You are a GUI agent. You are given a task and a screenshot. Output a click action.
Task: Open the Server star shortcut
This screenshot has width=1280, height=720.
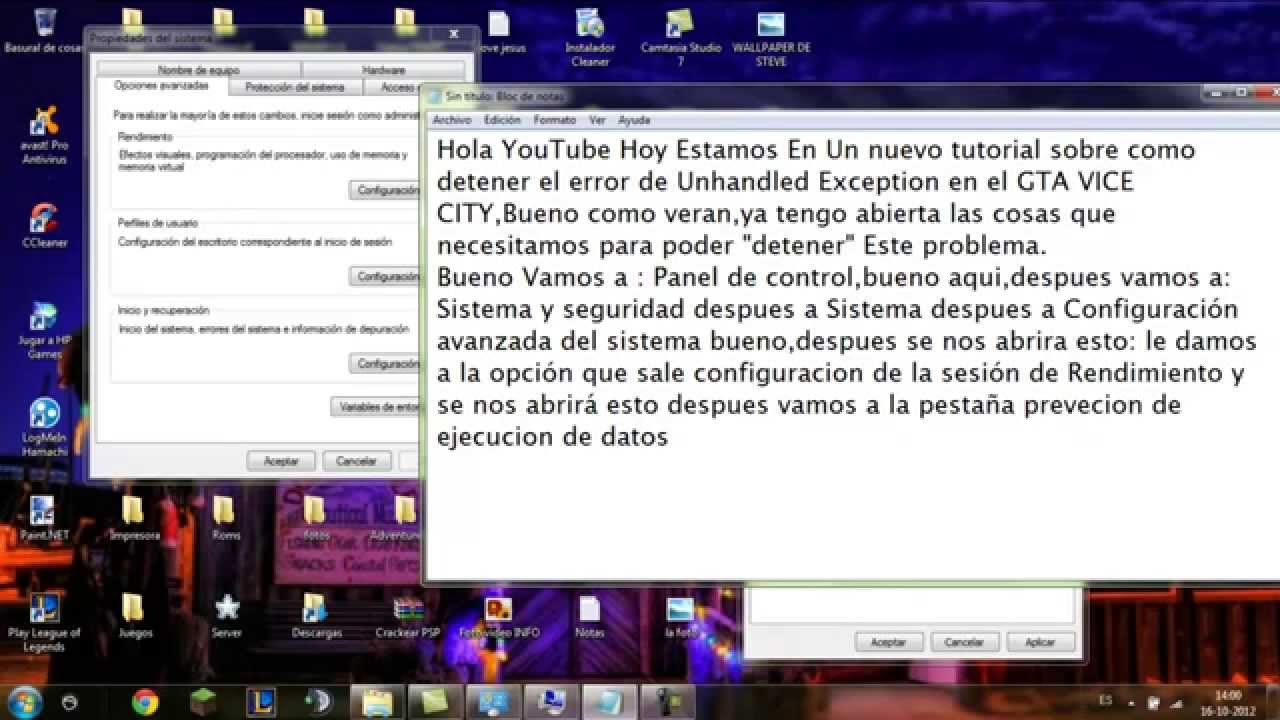pyautogui.click(x=226, y=615)
